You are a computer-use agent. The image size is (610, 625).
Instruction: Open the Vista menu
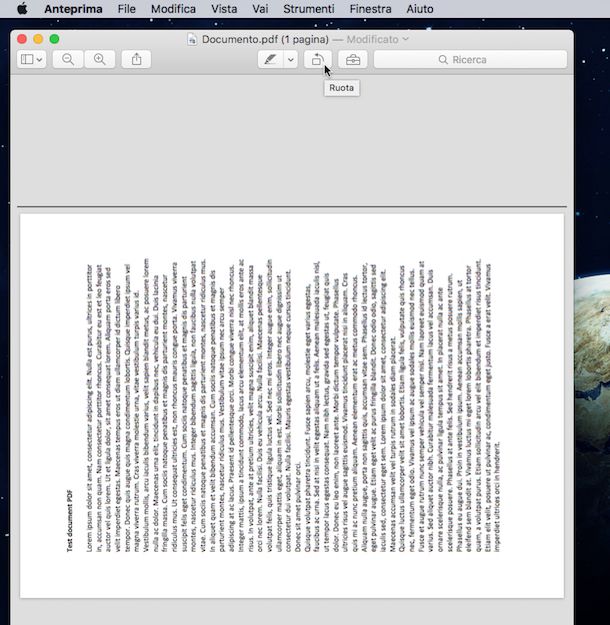tap(224, 9)
